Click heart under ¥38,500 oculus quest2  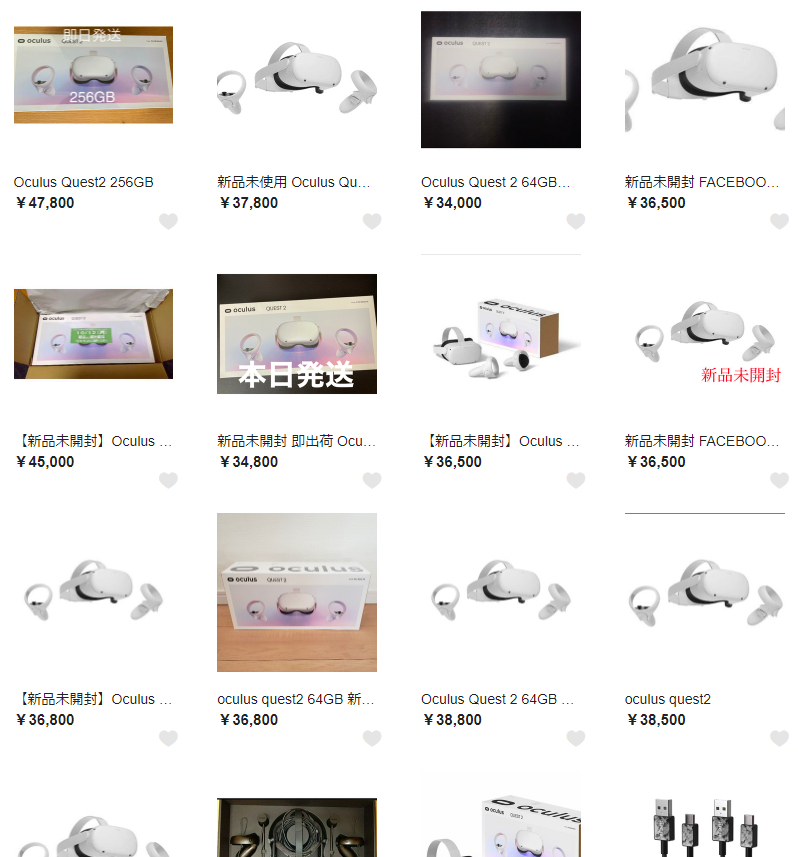[x=779, y=738]
